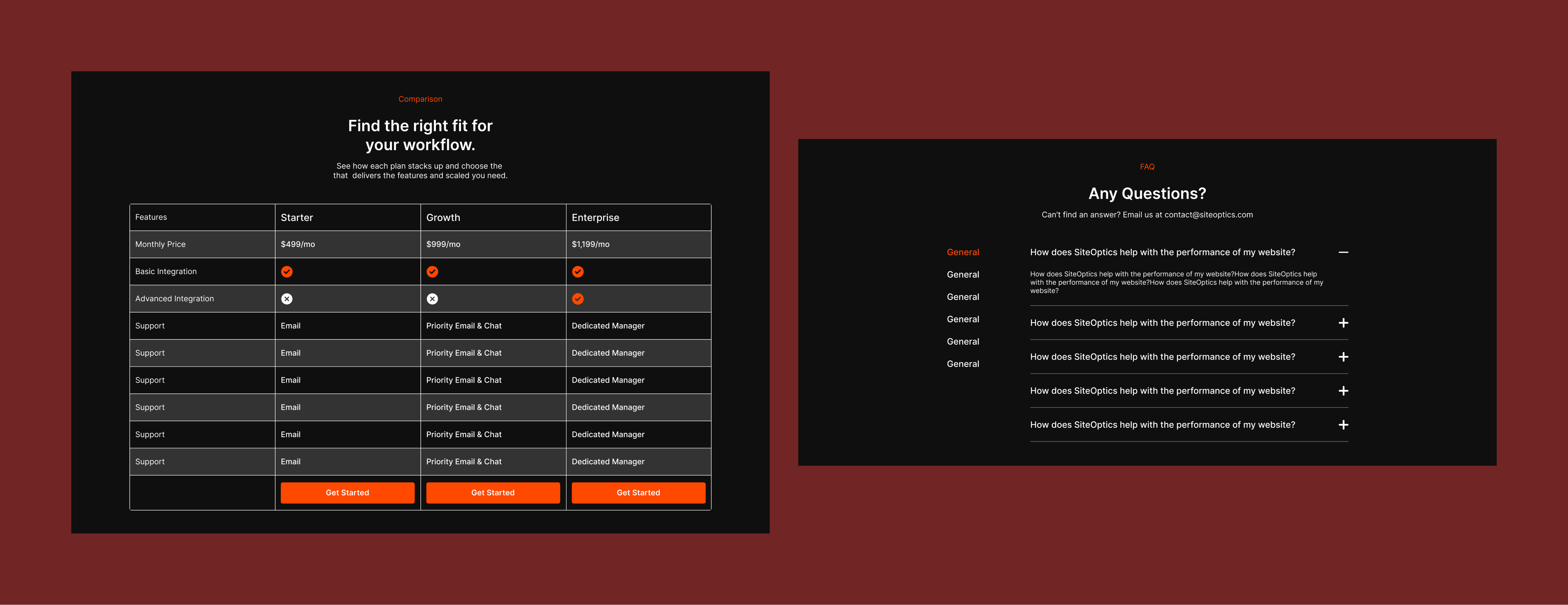Click the Basic Integration checkmark in Enterprise column

(x=578, y=271)
